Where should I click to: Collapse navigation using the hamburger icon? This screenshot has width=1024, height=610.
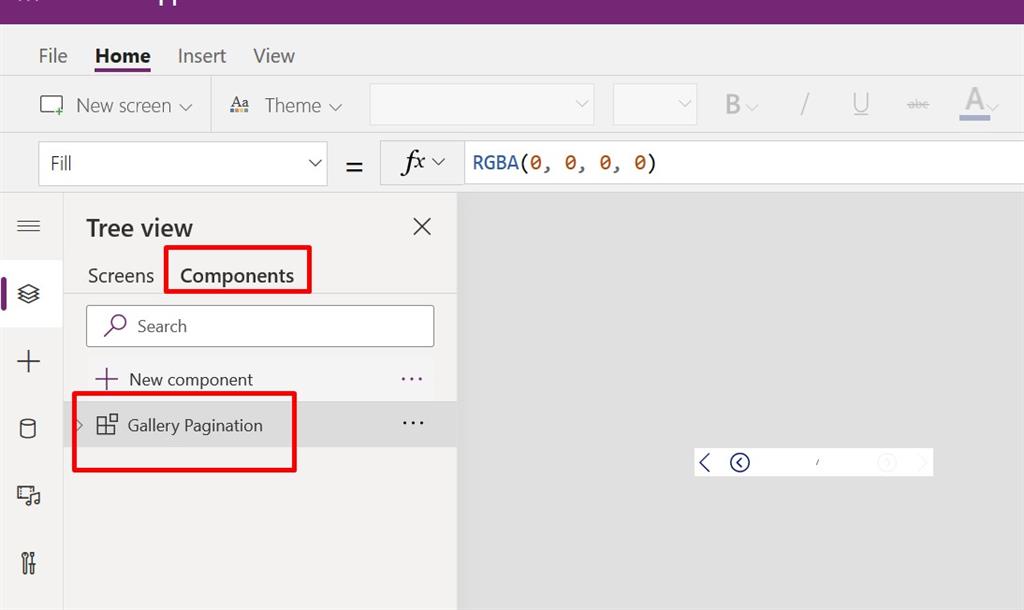click(x=30, y=226)
